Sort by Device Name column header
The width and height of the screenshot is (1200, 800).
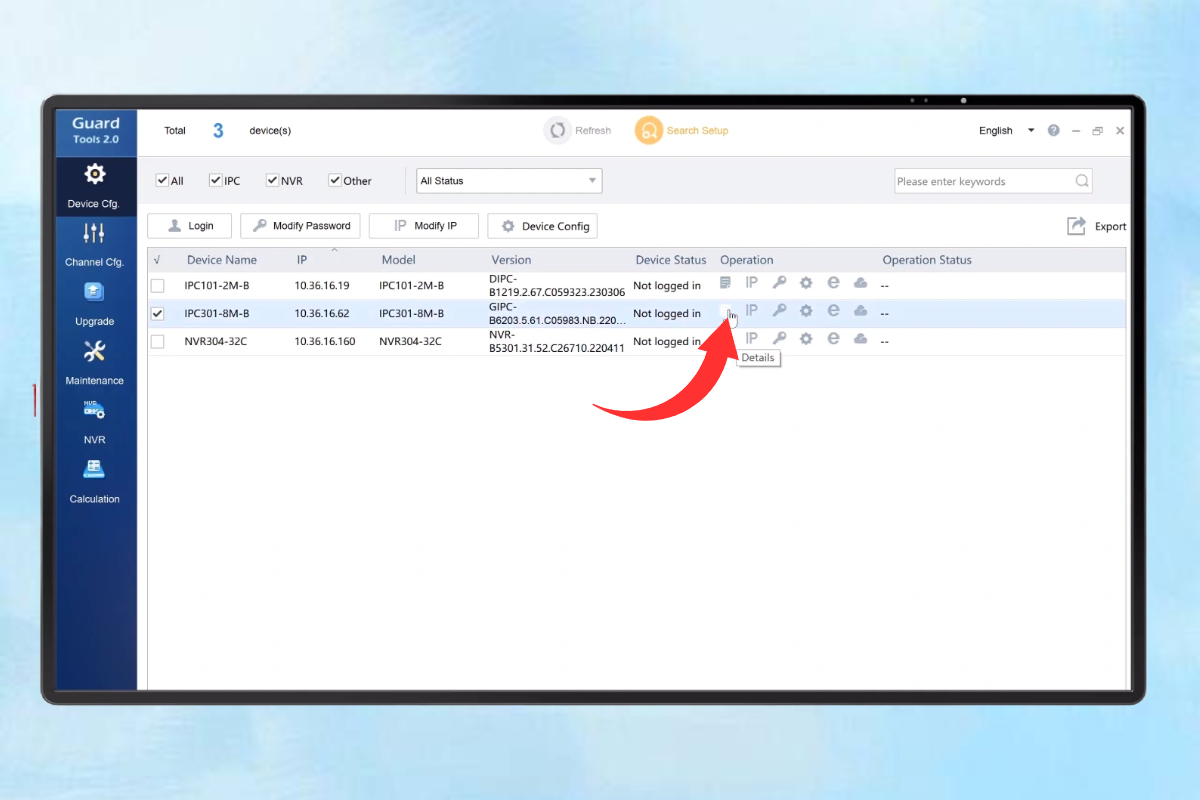coord(221,260)
